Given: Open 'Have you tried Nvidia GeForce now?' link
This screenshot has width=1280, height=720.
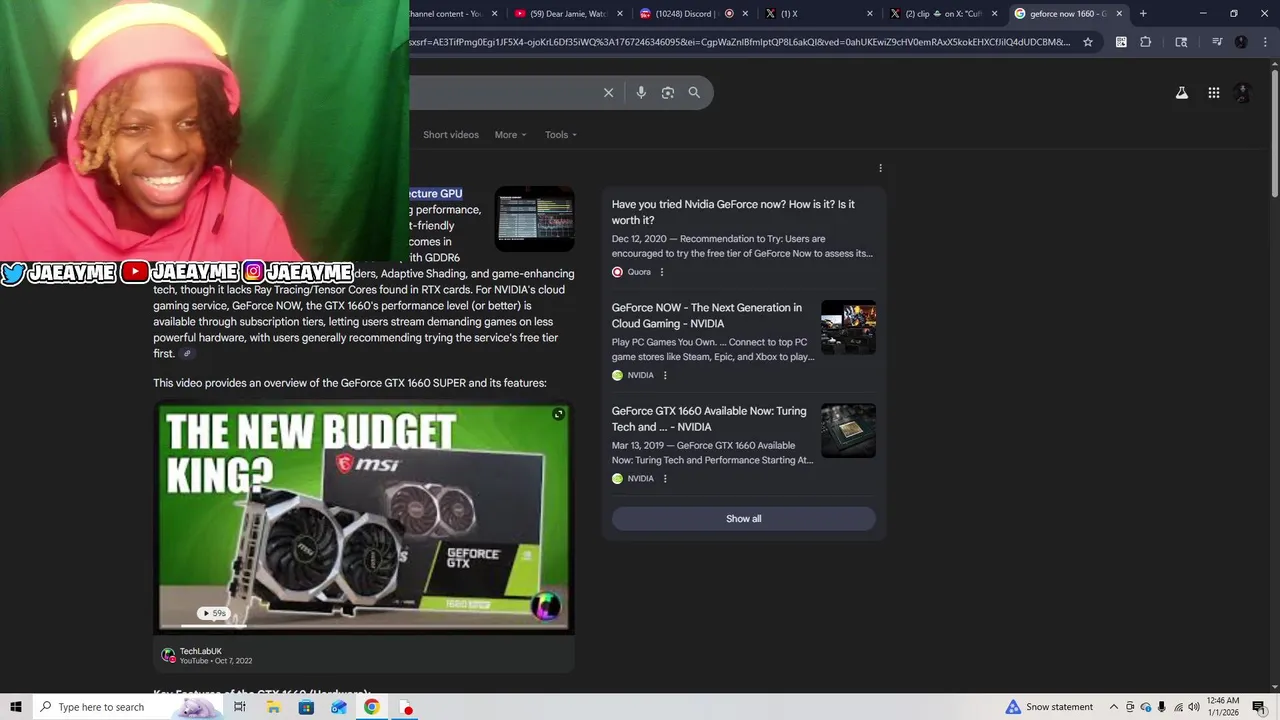Looking at the screenshot, I should click(x=733, y=212).
